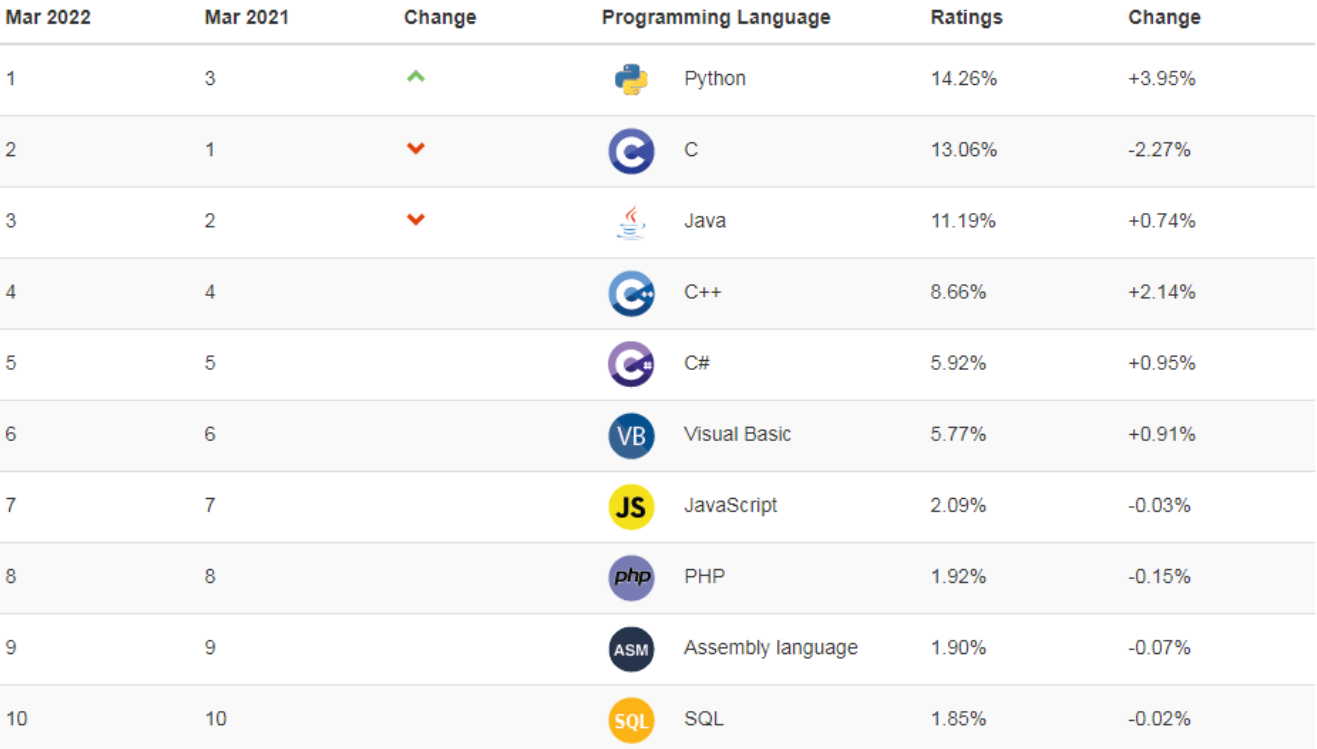Click the Mar 2022 column header

click(x=48, y=17)
